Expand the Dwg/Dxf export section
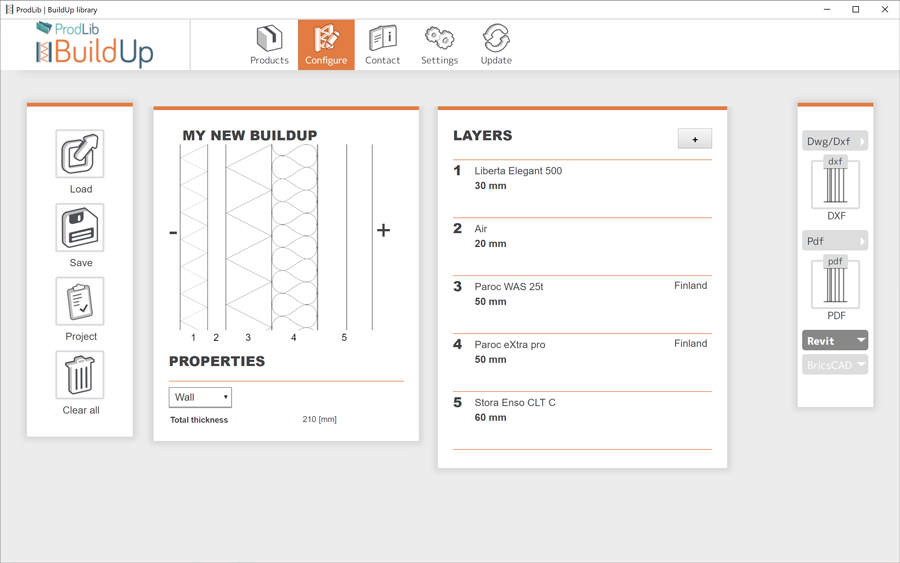The image size is (900, 563). [x=835, y=141]
